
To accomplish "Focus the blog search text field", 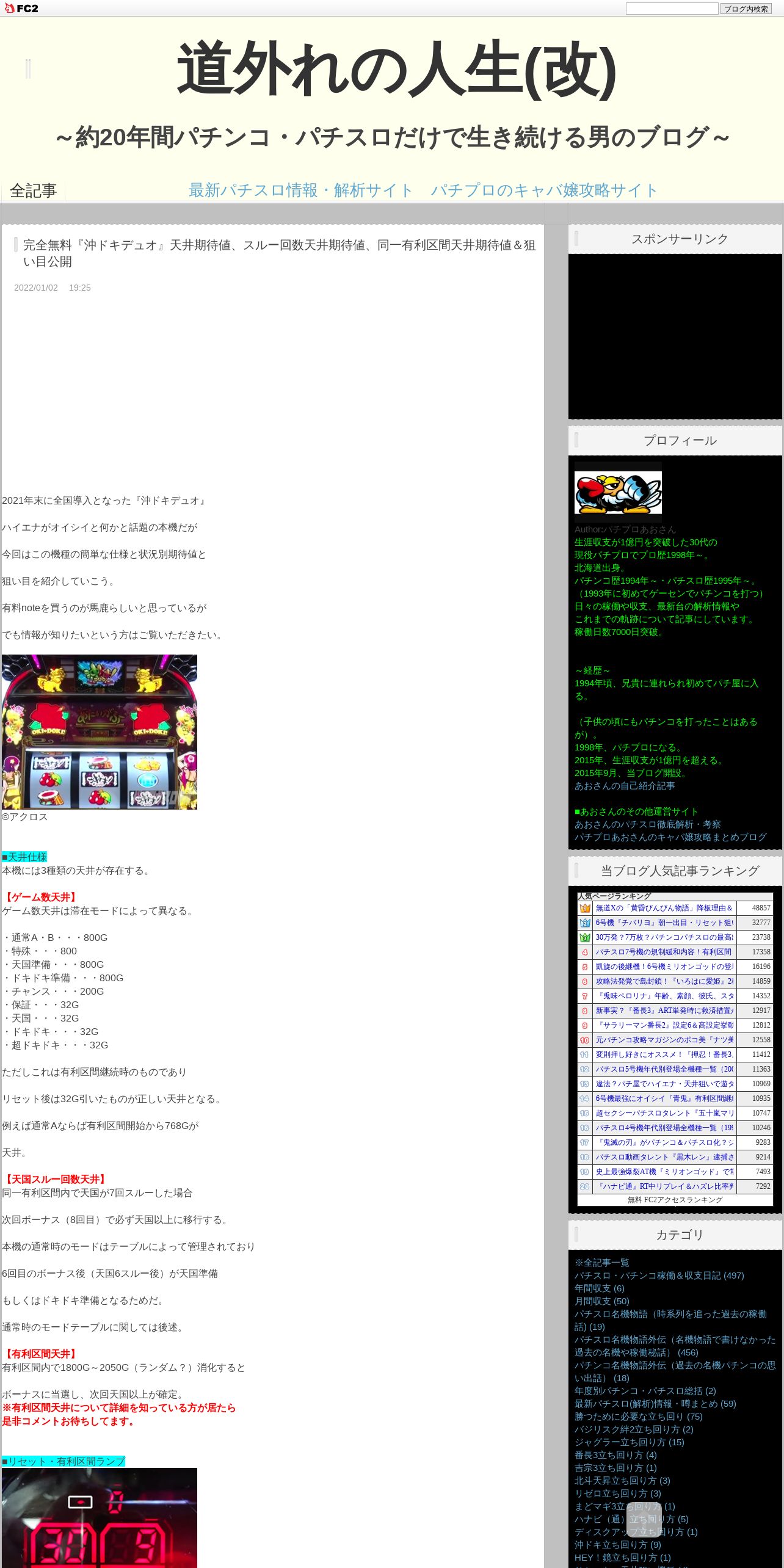I will point(672,9).
